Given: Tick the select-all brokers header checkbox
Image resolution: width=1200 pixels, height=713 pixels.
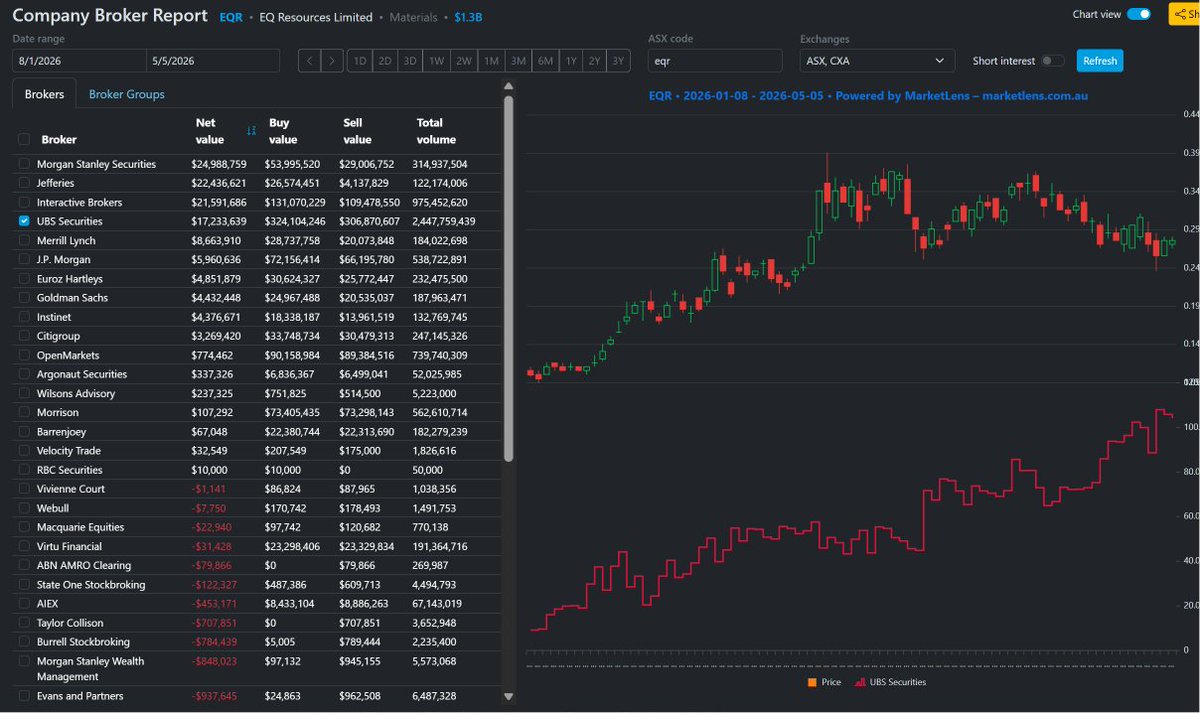Looking at the screenshot, I should pyautogui.click(x=24, y=139).
